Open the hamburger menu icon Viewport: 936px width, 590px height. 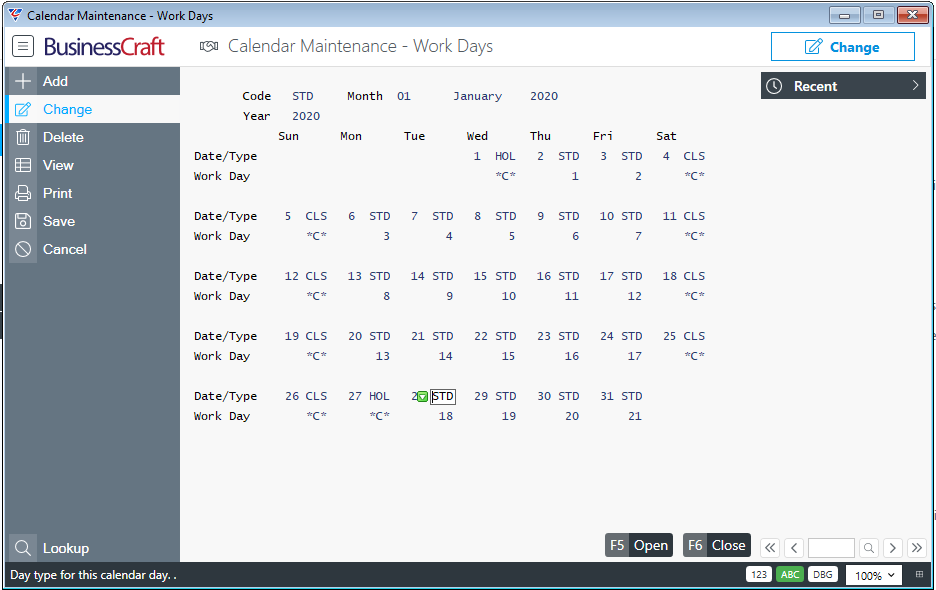23,46
